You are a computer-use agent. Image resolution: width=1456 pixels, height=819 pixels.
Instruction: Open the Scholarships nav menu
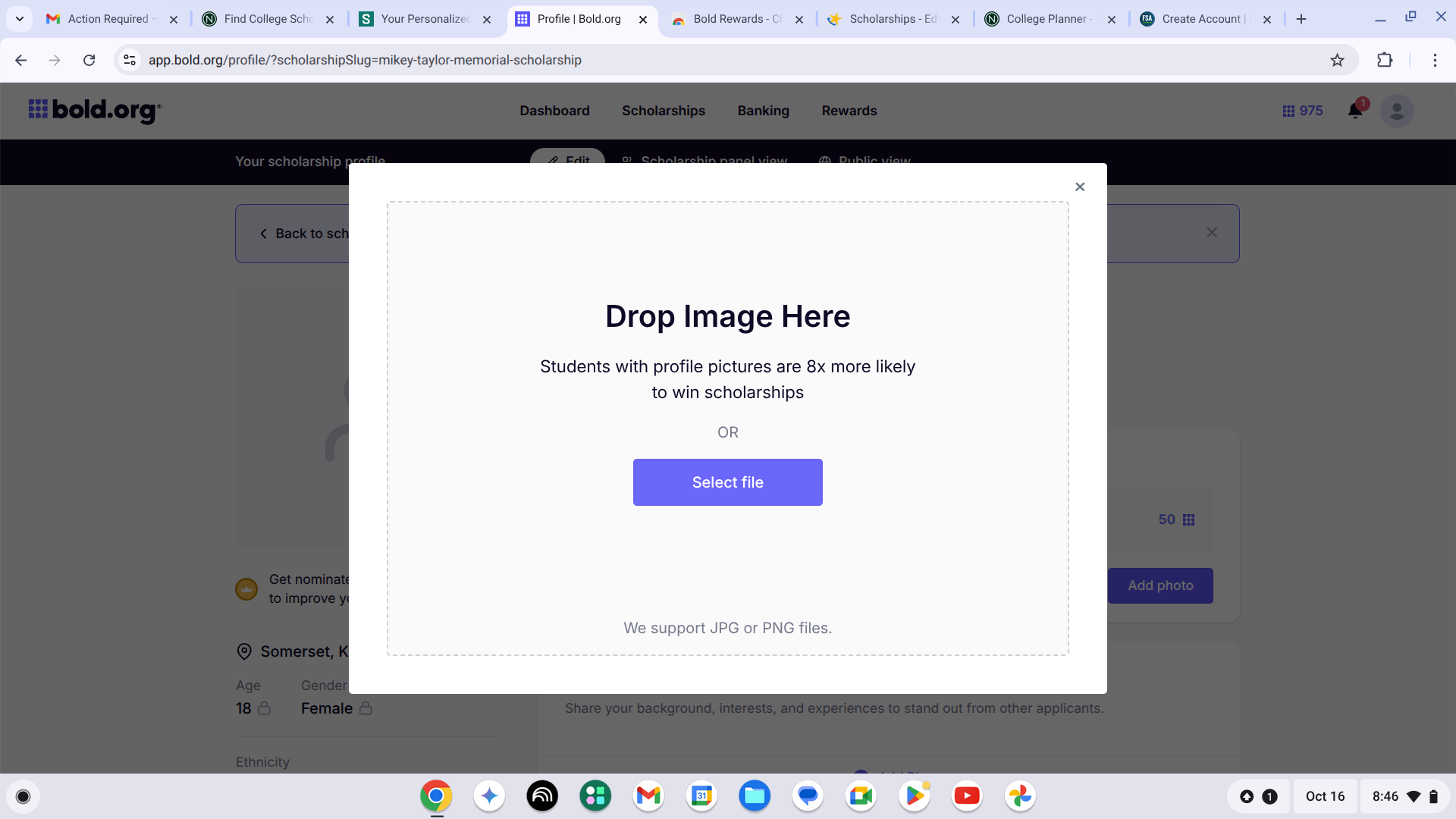(663, 111)
